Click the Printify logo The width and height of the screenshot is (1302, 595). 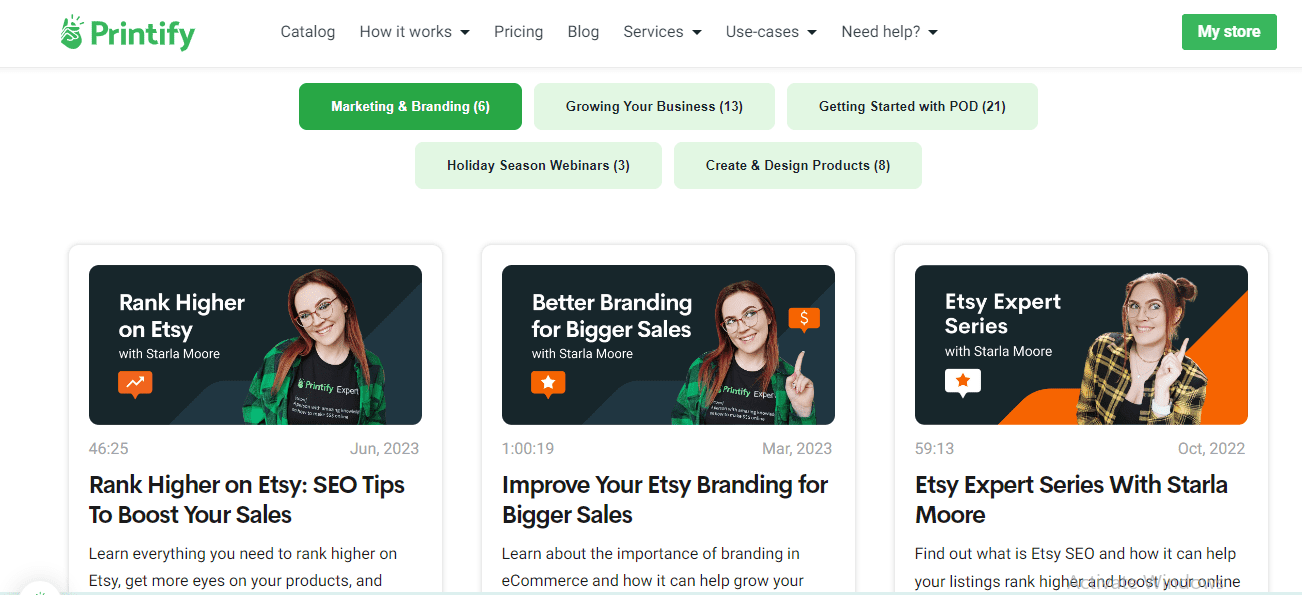pyautogui.click(x=127, y=32)
